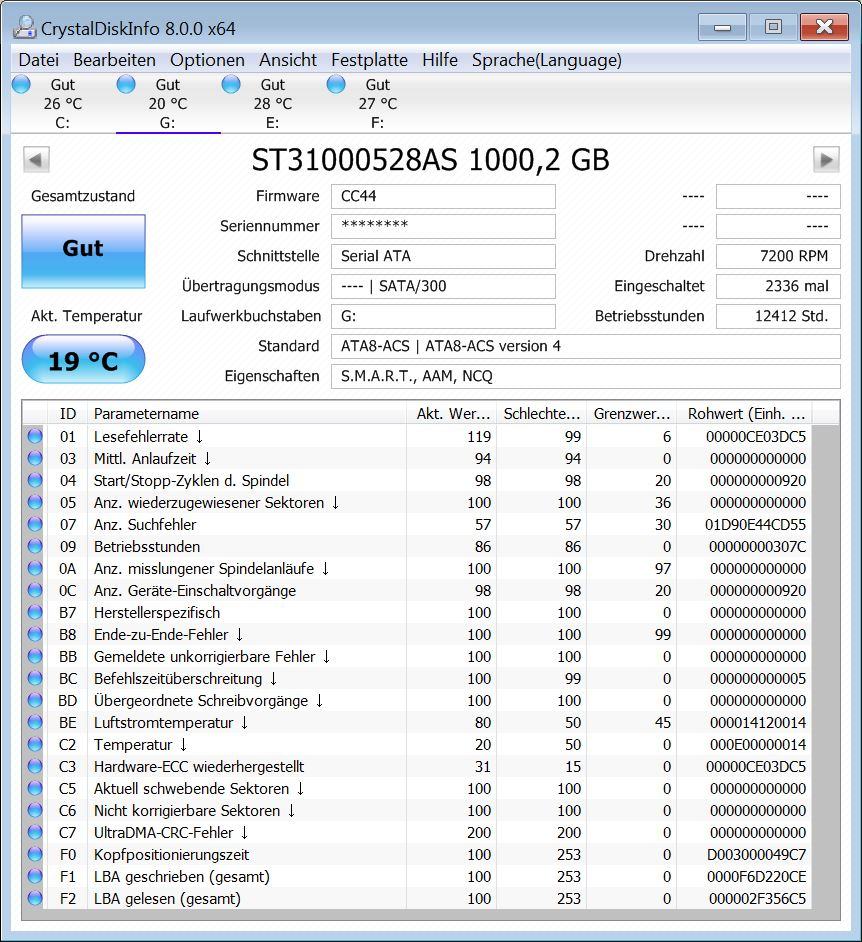Click the Akt. Wer... column header

pyautogui.click(x=452, y=413)
